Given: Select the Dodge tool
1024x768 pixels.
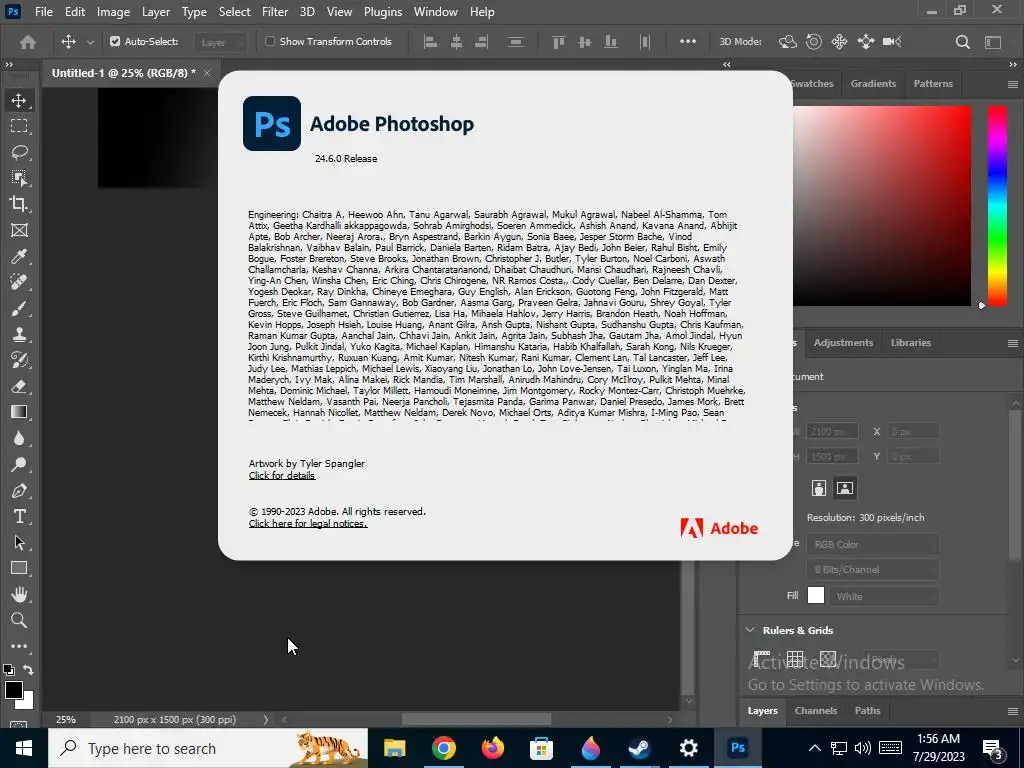Looking at the screenshot, I should [19, 464].
